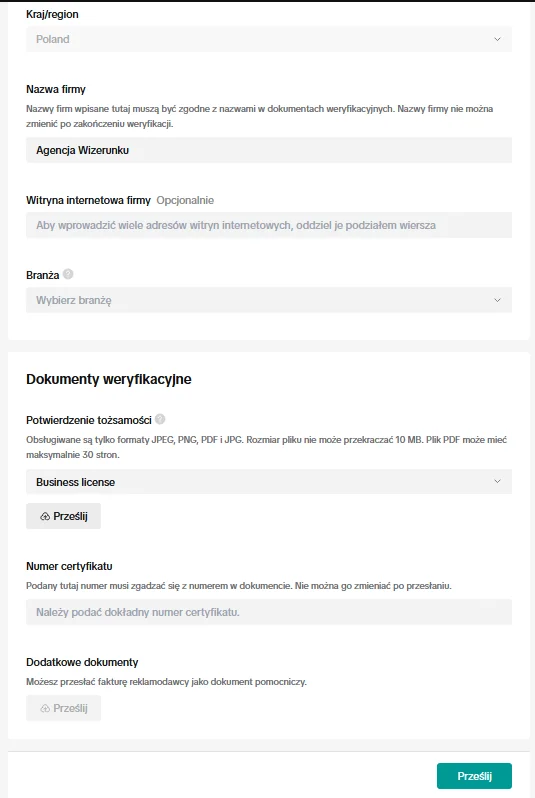Click the Nazwa firmy label text

click(x=55, y=89)
